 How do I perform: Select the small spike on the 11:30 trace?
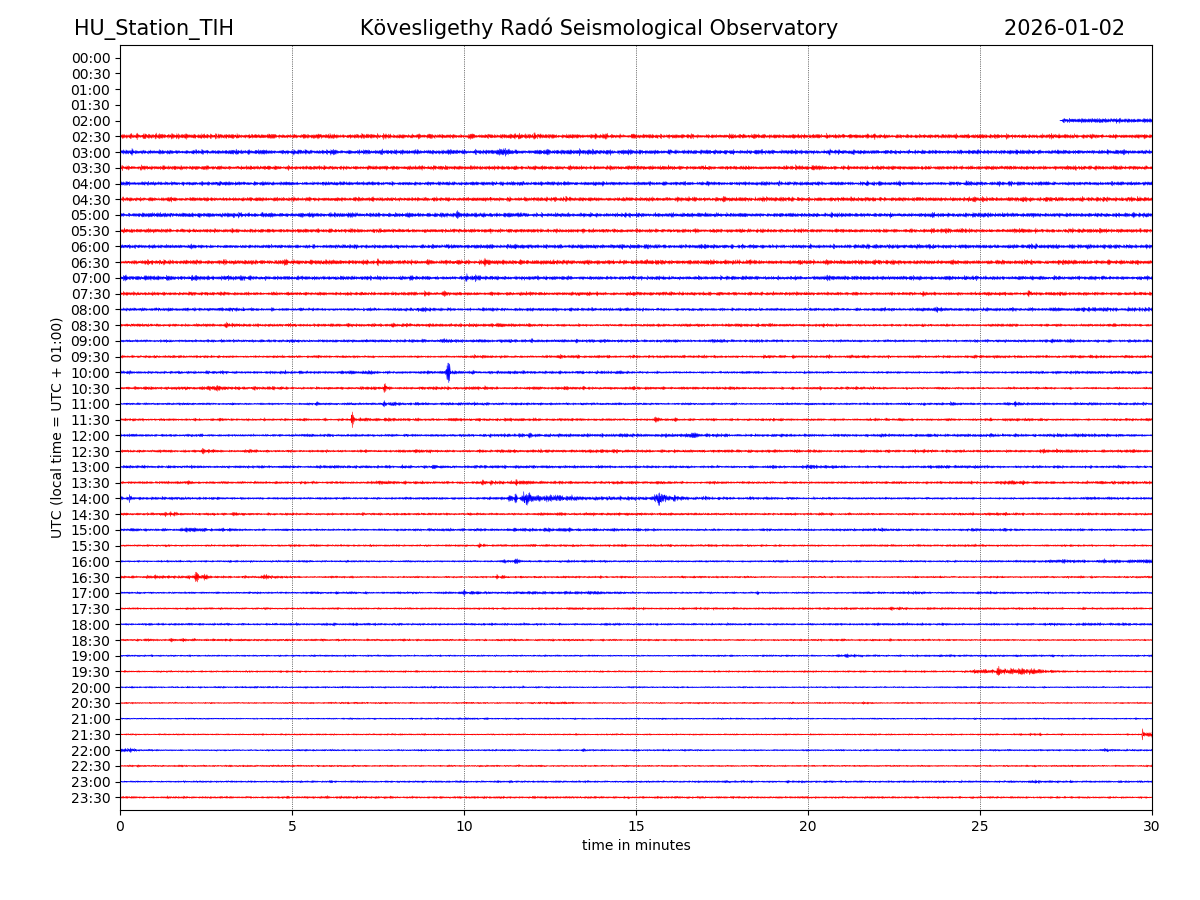(352, 419)
